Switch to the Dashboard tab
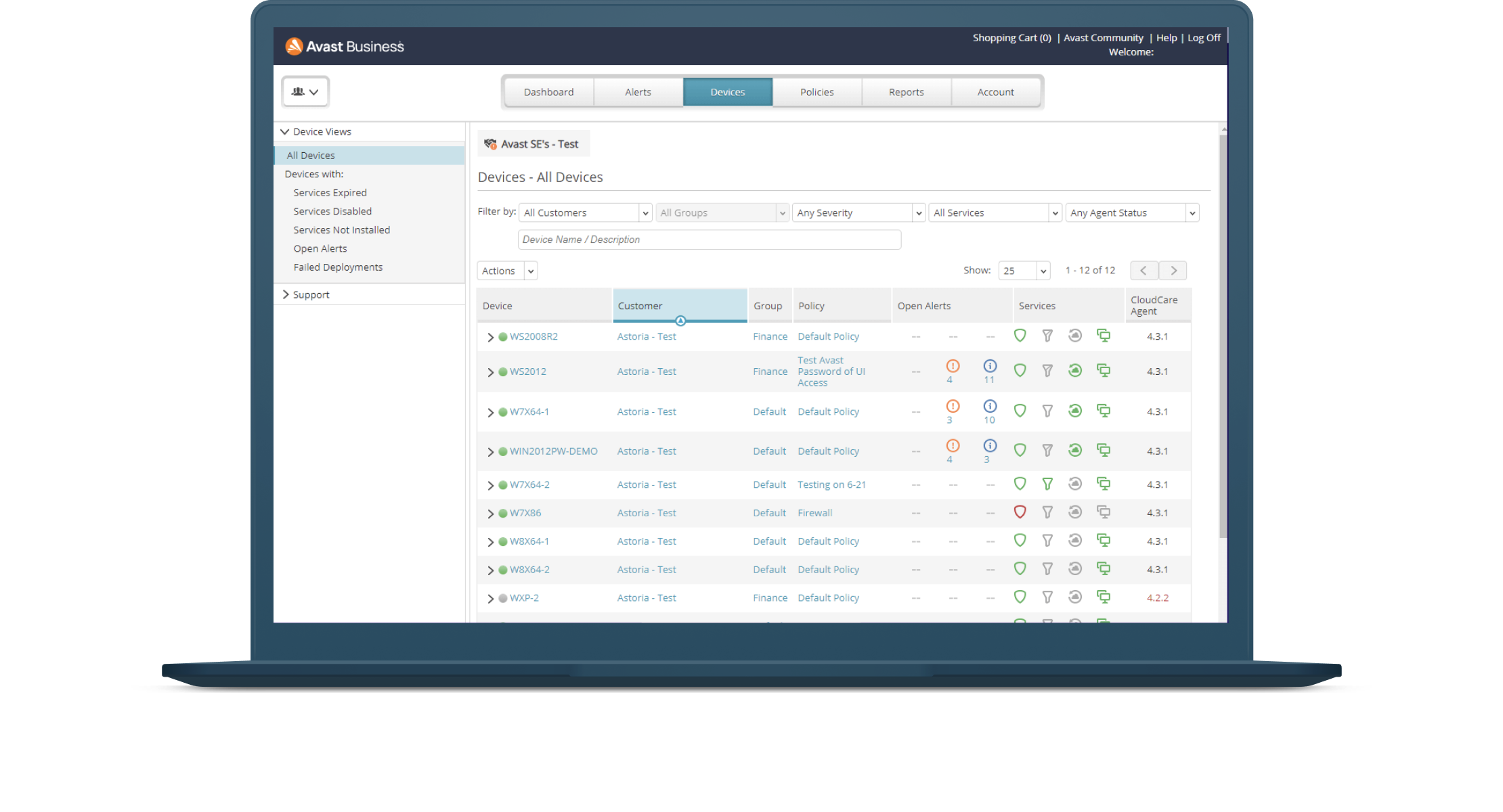The image size is (1503, 812). (548, 92)
